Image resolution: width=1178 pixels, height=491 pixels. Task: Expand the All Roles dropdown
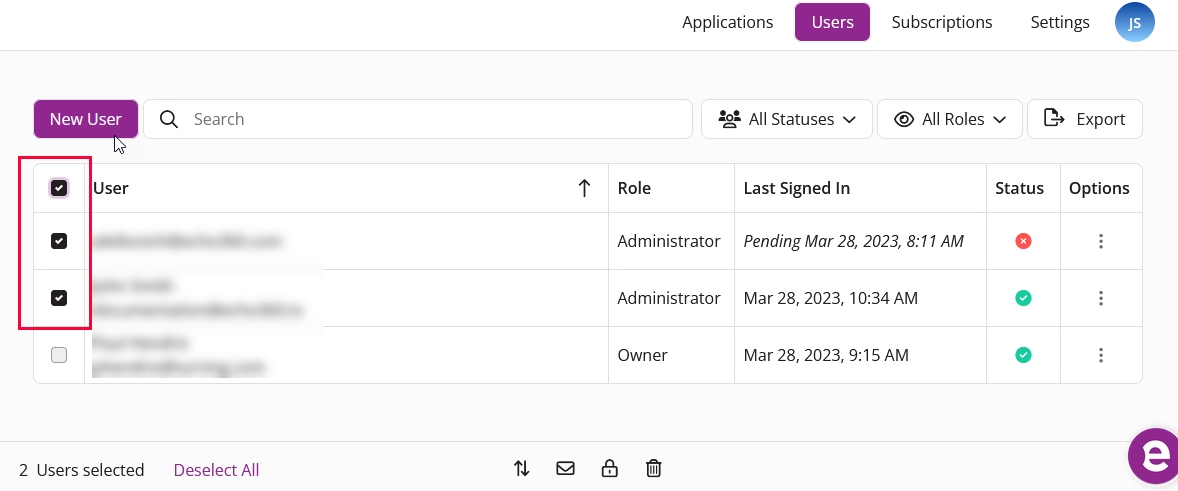click(950, 119)
